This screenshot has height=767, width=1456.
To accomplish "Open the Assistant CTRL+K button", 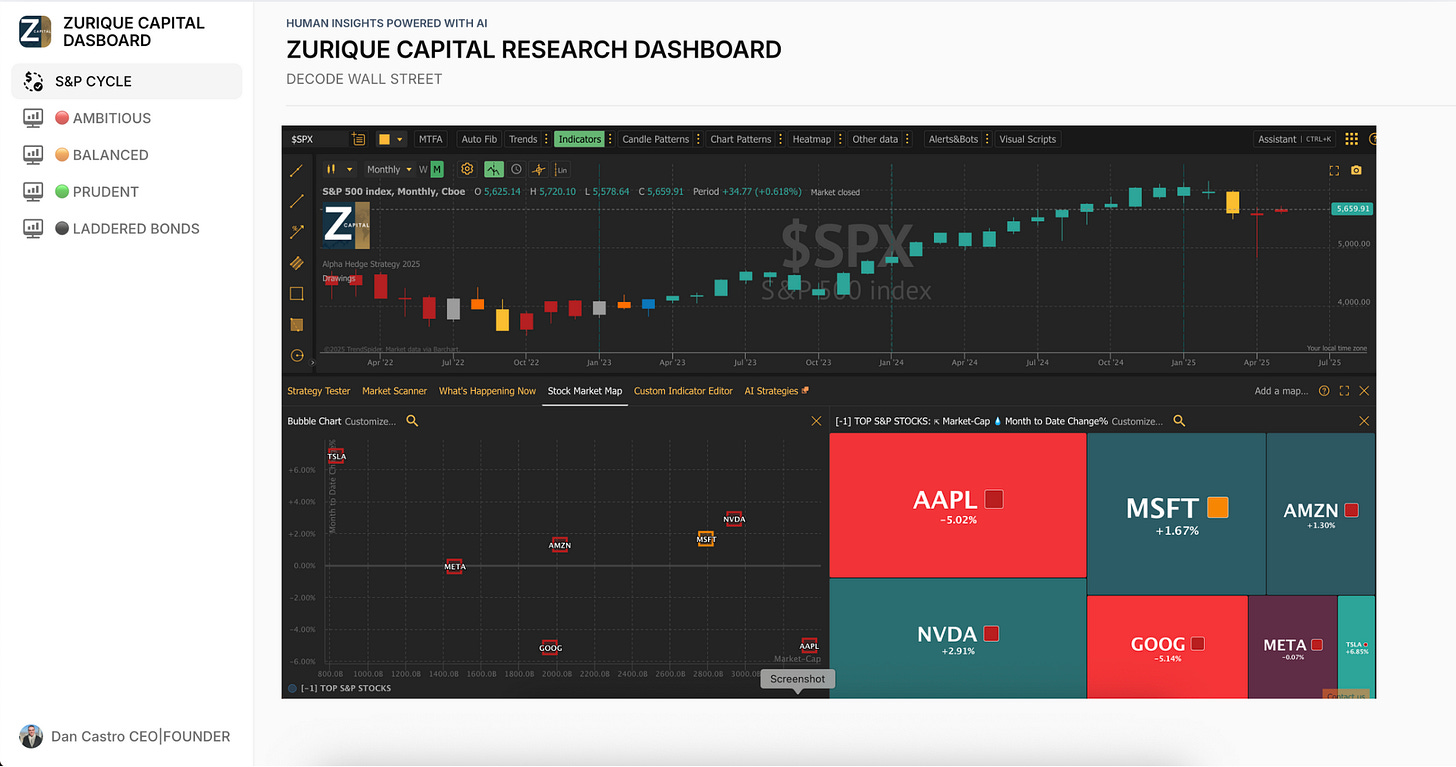I will click(1294, 139).
